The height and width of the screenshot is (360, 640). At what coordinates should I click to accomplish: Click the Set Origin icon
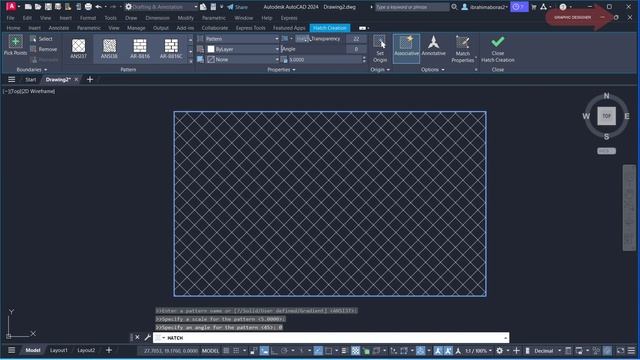coord(379,42)
